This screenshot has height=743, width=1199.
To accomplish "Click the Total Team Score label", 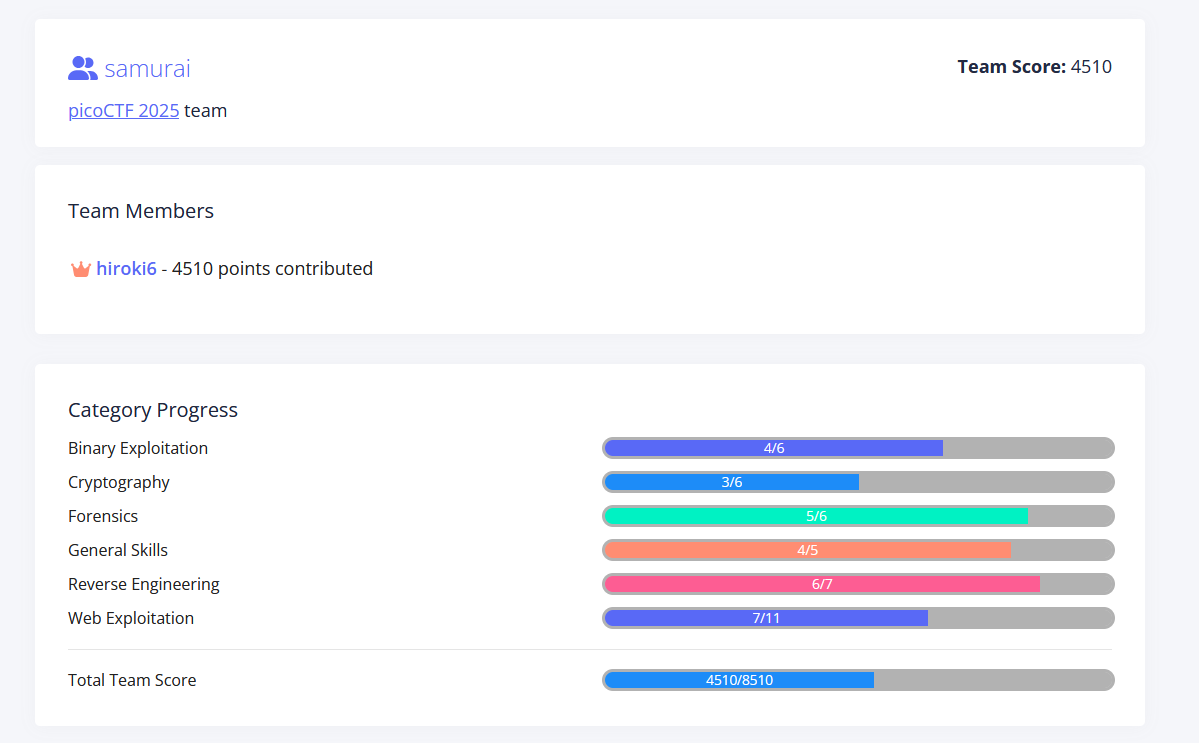I will [132, 680].
